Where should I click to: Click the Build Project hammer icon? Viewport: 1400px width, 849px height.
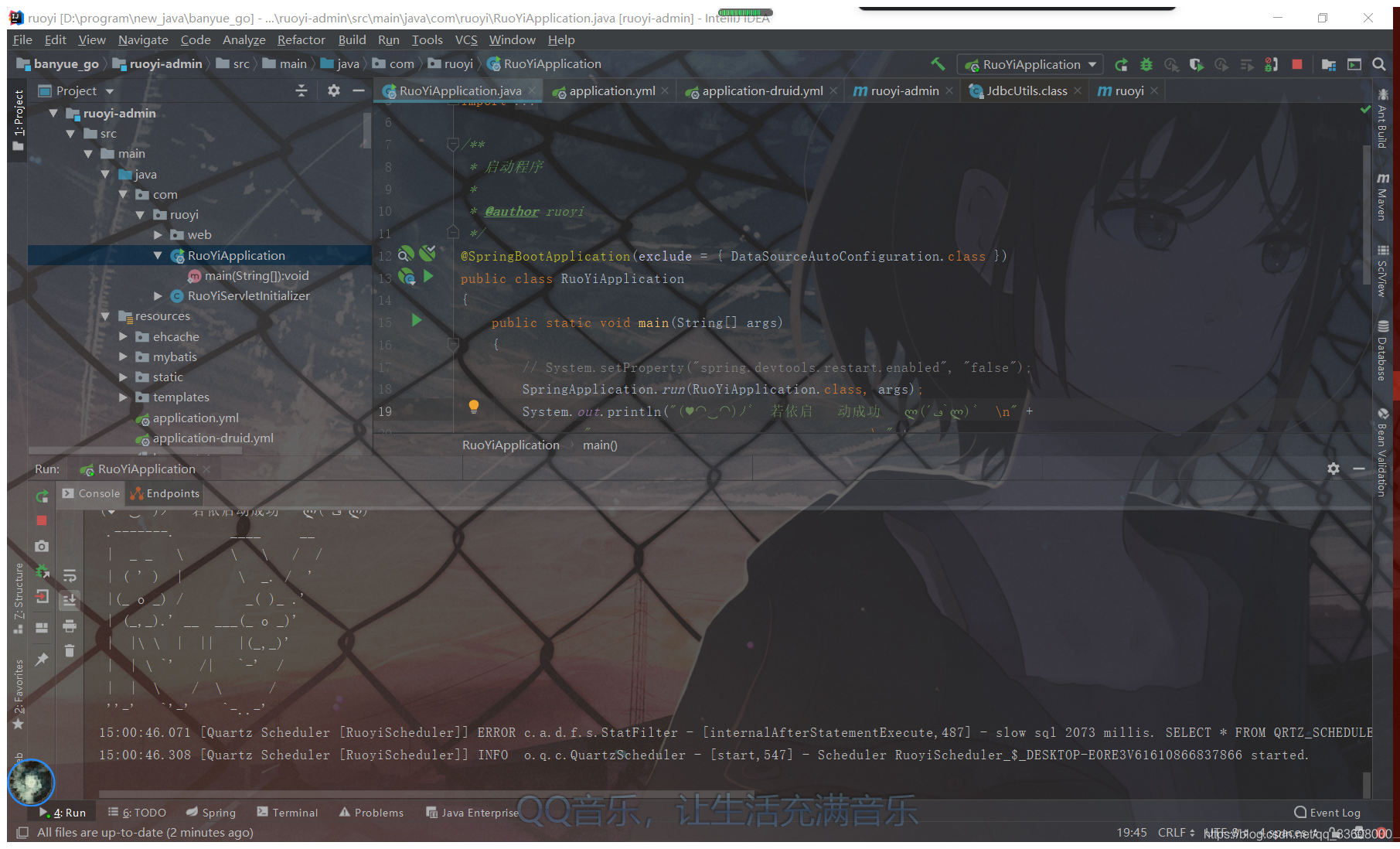click(x=938, y=64)
